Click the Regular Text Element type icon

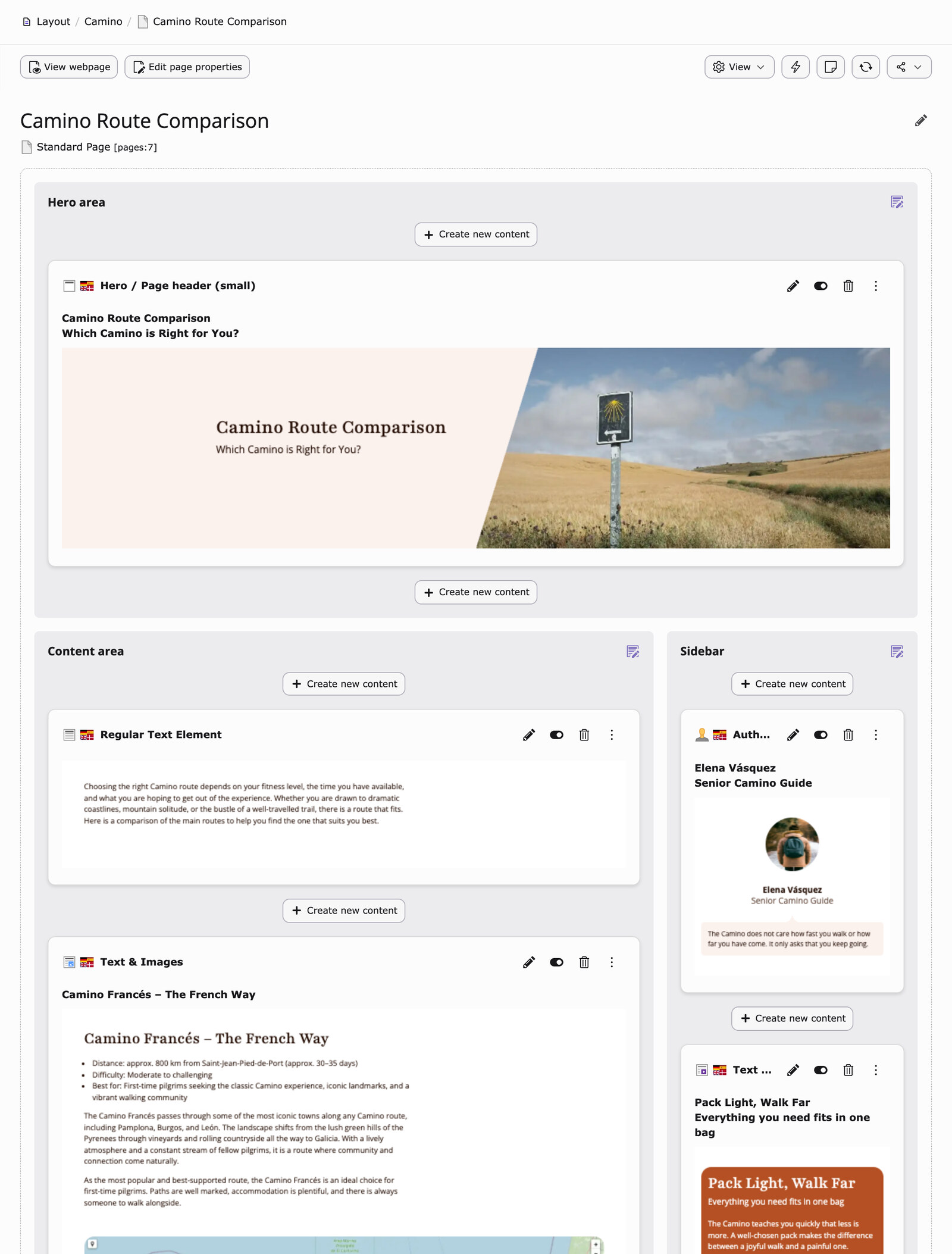(69, 735)
